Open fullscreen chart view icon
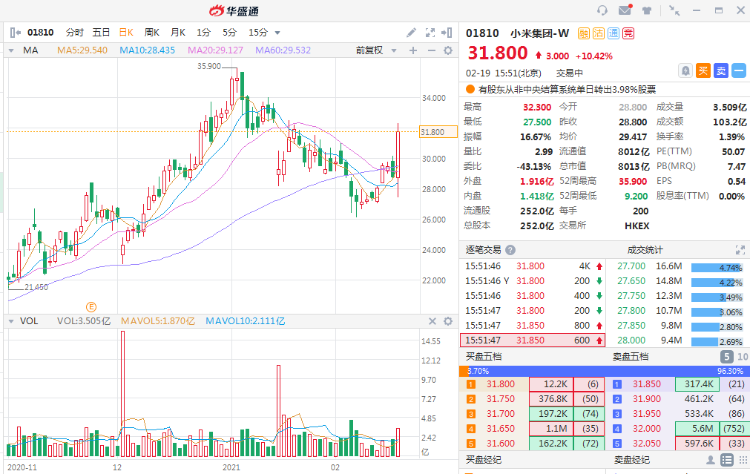 430,33
